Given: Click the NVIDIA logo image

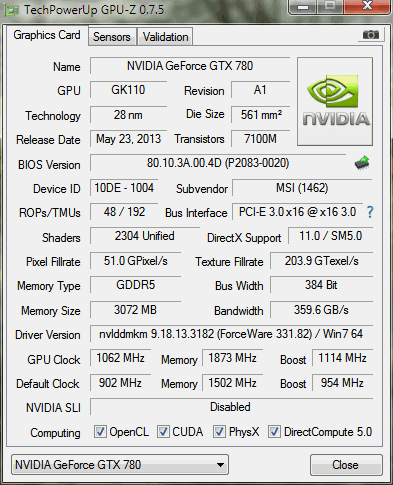Looking at the screenshot, I should 335,102.
